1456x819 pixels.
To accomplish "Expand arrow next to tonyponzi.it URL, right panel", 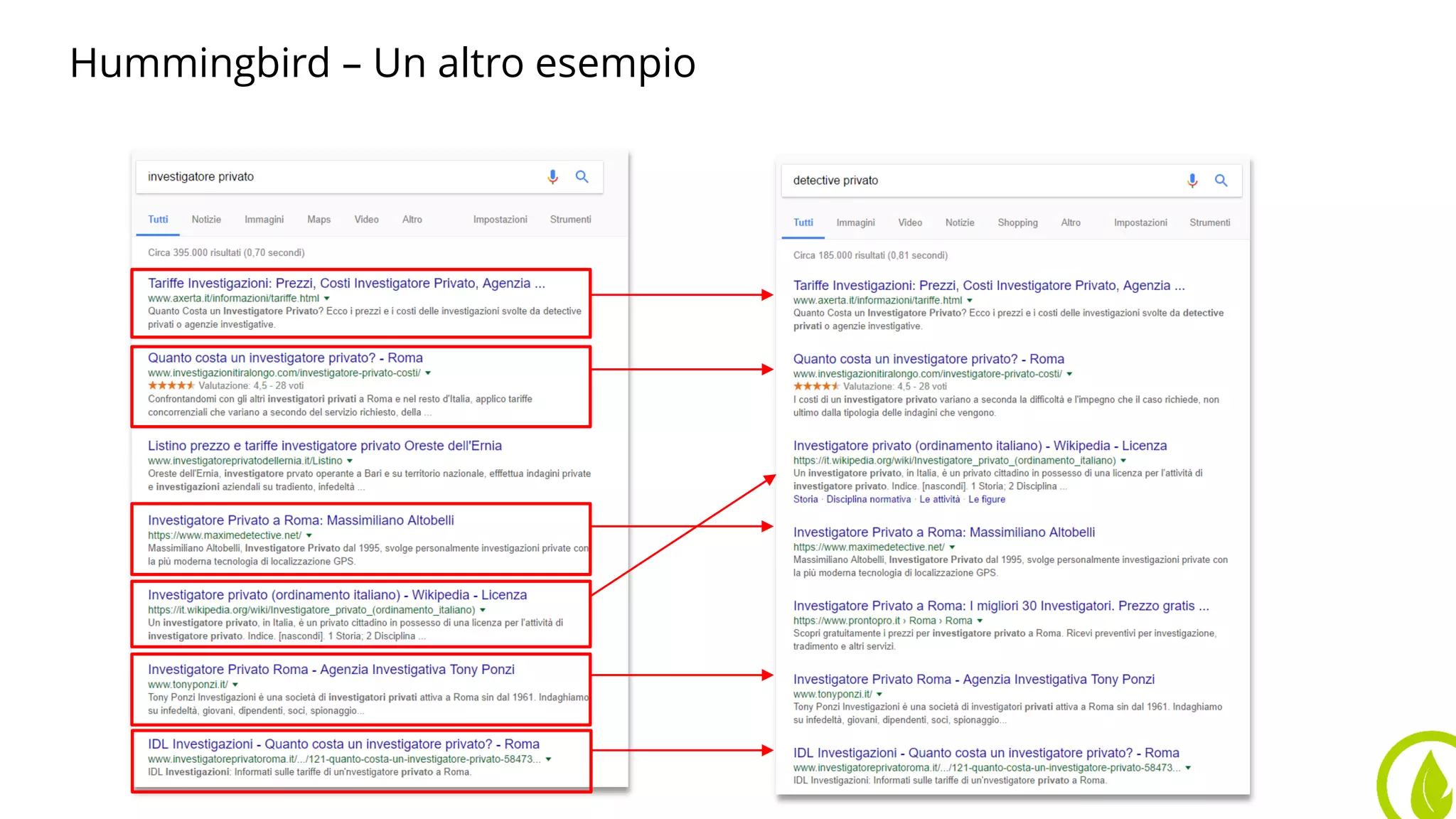I will click(879, 695).
